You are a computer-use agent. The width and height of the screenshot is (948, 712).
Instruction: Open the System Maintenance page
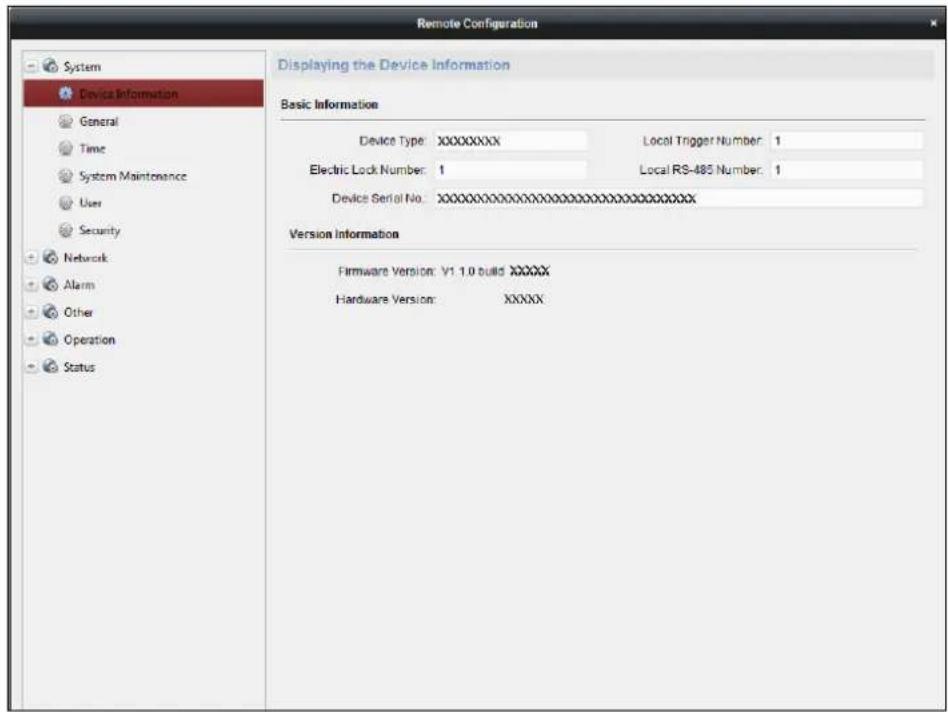coord(133,176)
